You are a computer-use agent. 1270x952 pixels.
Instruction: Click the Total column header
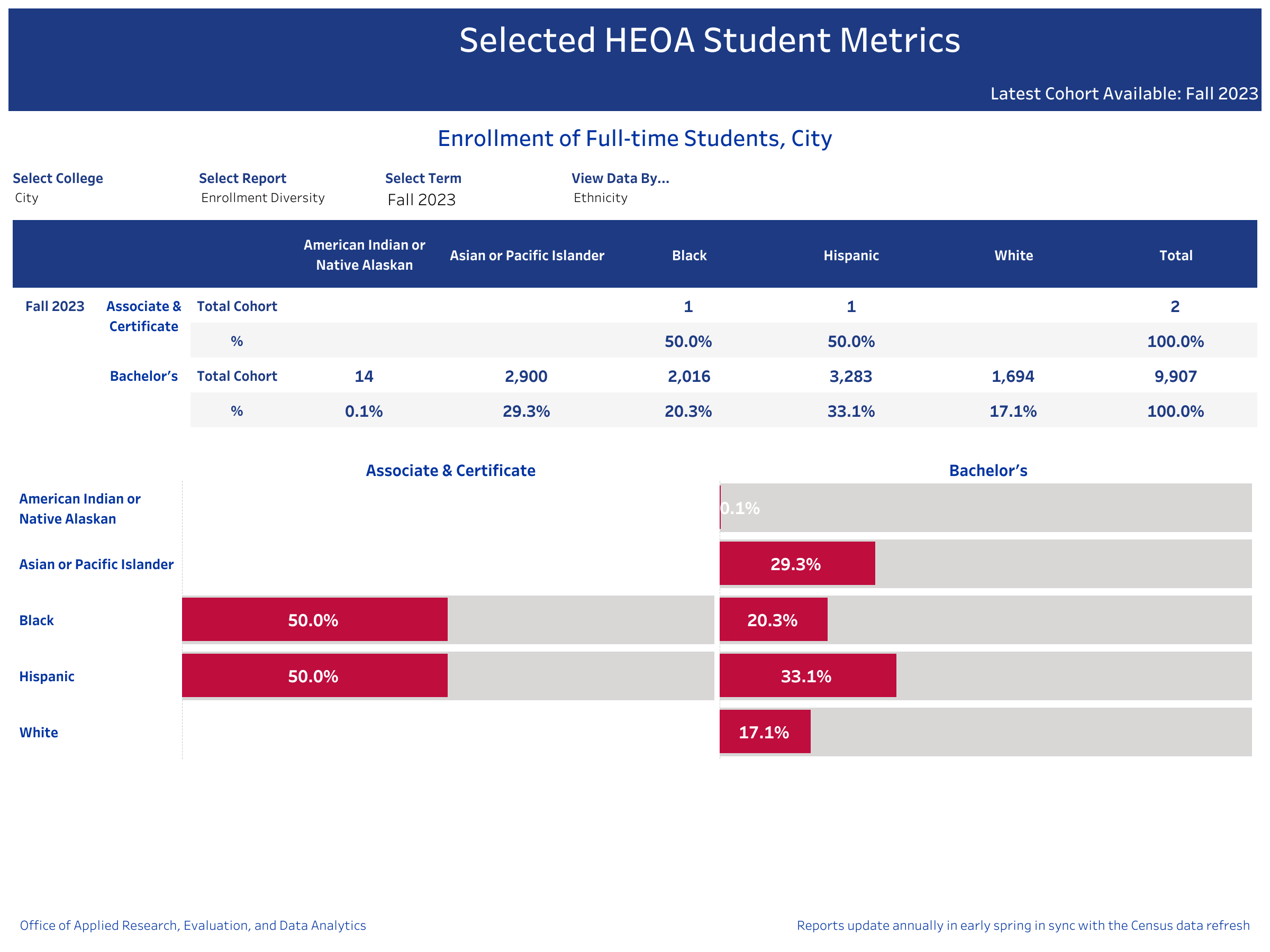click(1175, 255)
